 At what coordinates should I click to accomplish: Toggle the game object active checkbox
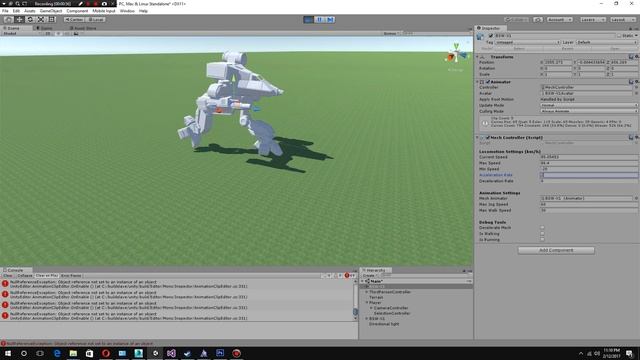[x=491, y=36]
